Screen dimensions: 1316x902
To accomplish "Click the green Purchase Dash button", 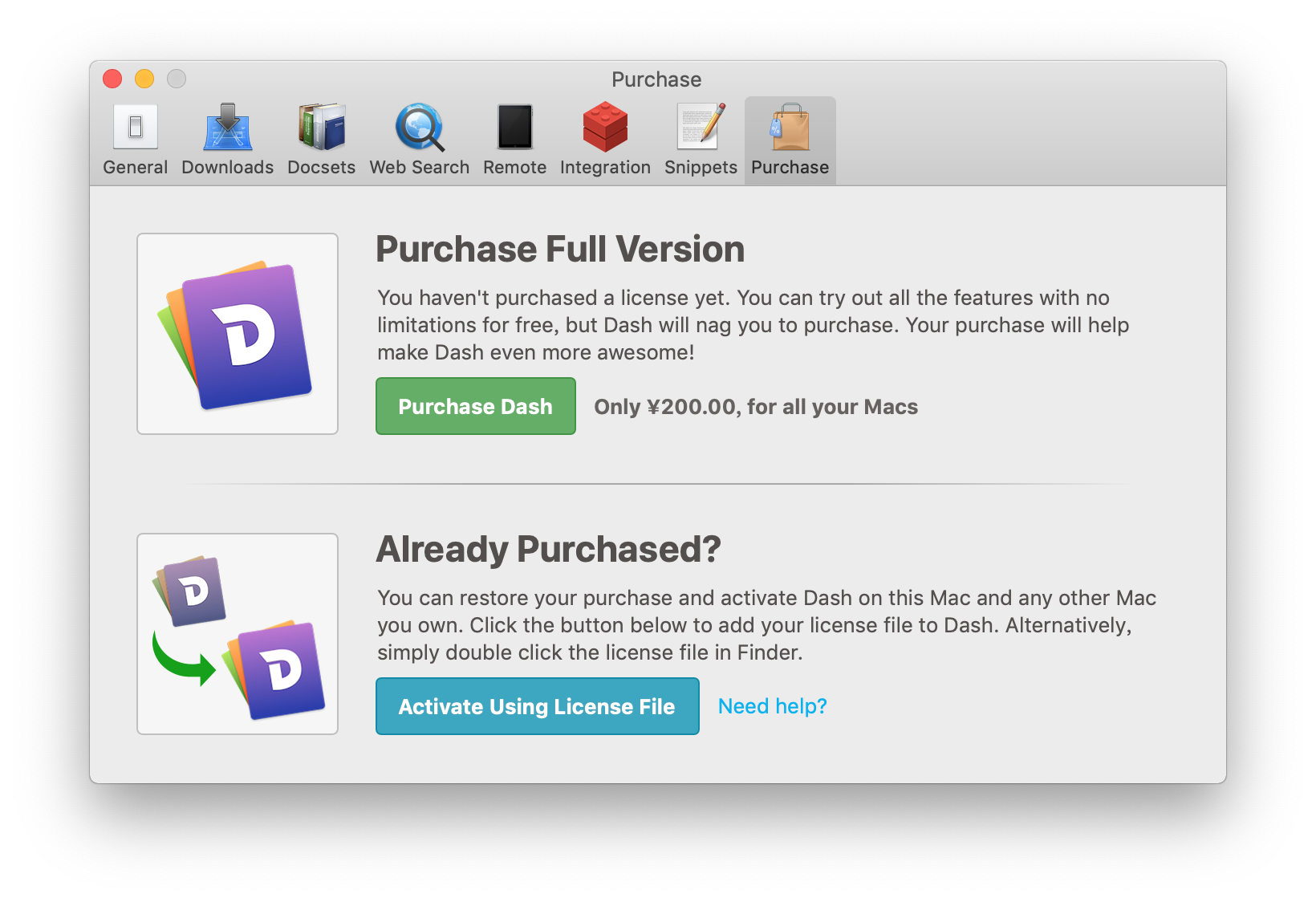I will (x=476, y=406).
